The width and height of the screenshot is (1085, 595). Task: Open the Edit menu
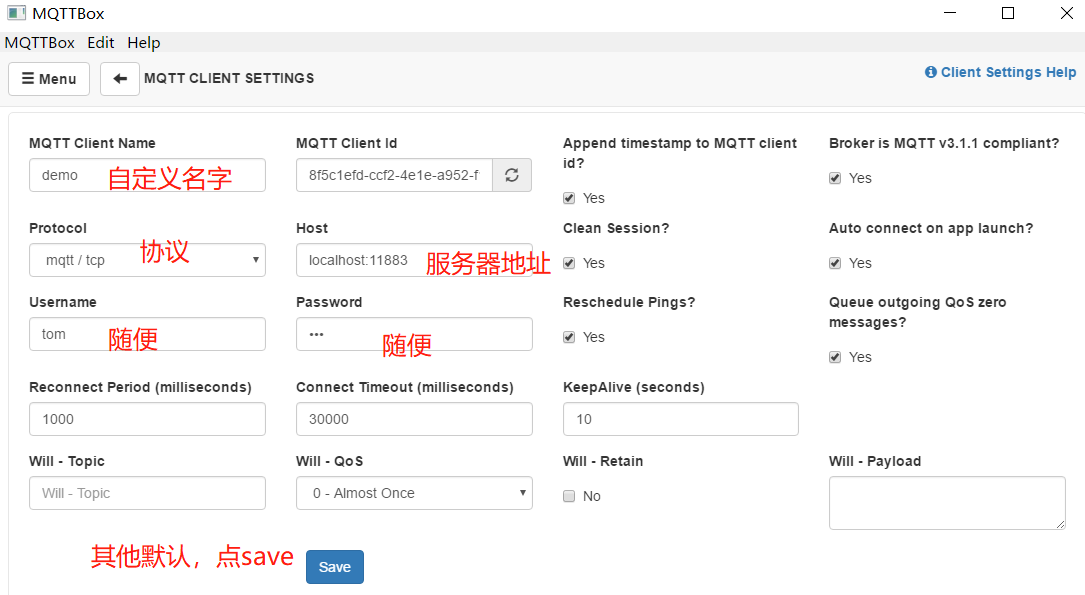coord(100,43)
